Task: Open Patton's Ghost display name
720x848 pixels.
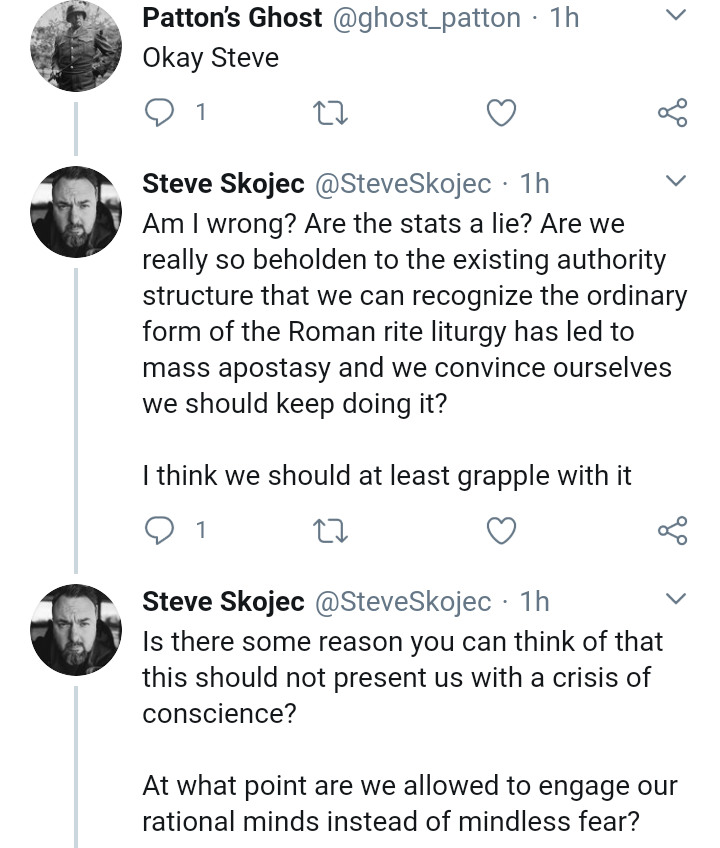Action: pyautogui.click(x=232, y=18)
